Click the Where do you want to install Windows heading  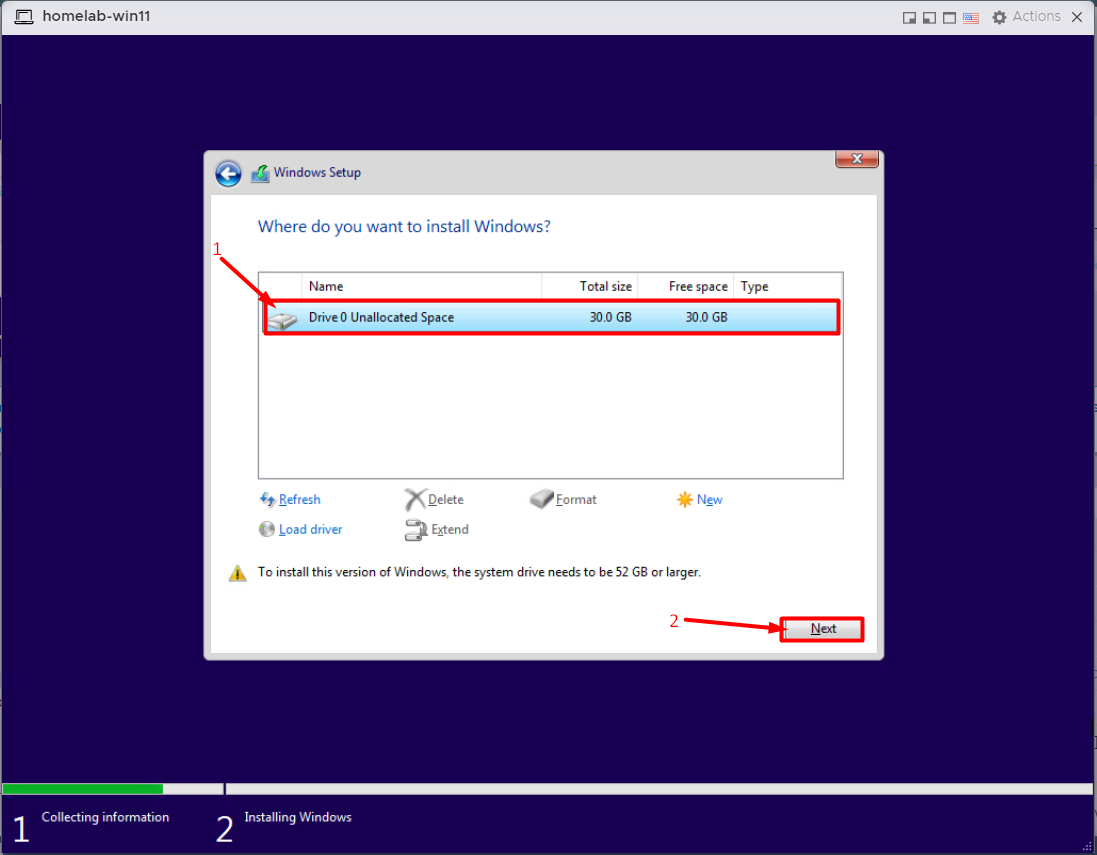(x=404, y=227)
